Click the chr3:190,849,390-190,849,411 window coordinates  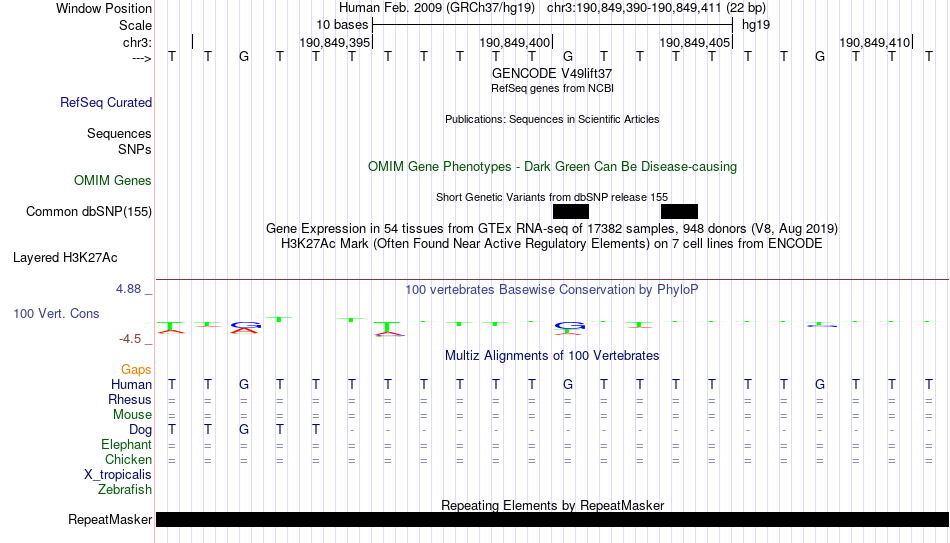coord(634,8)
